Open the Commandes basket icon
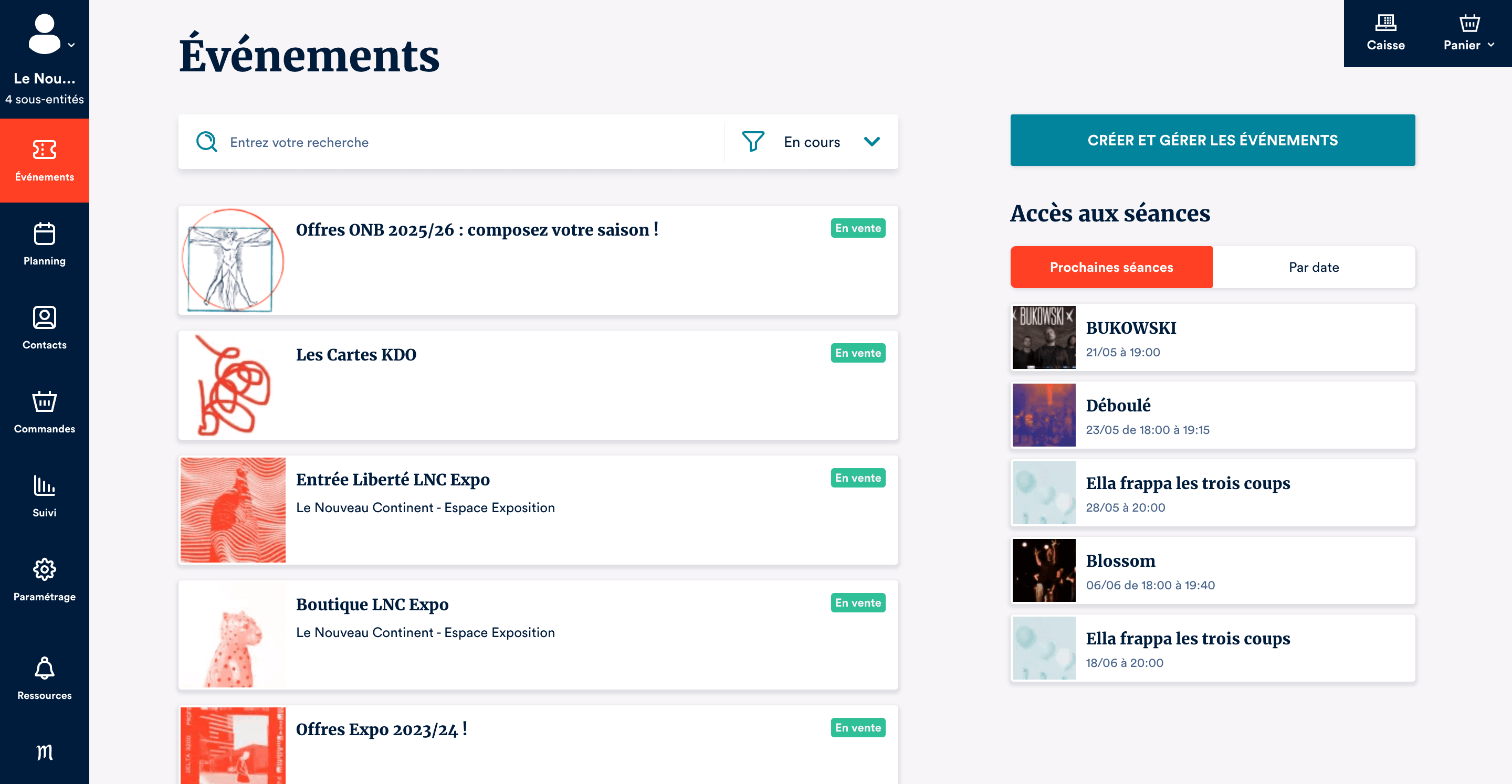Screen dimensions: 1512x784 coord(45,402)
